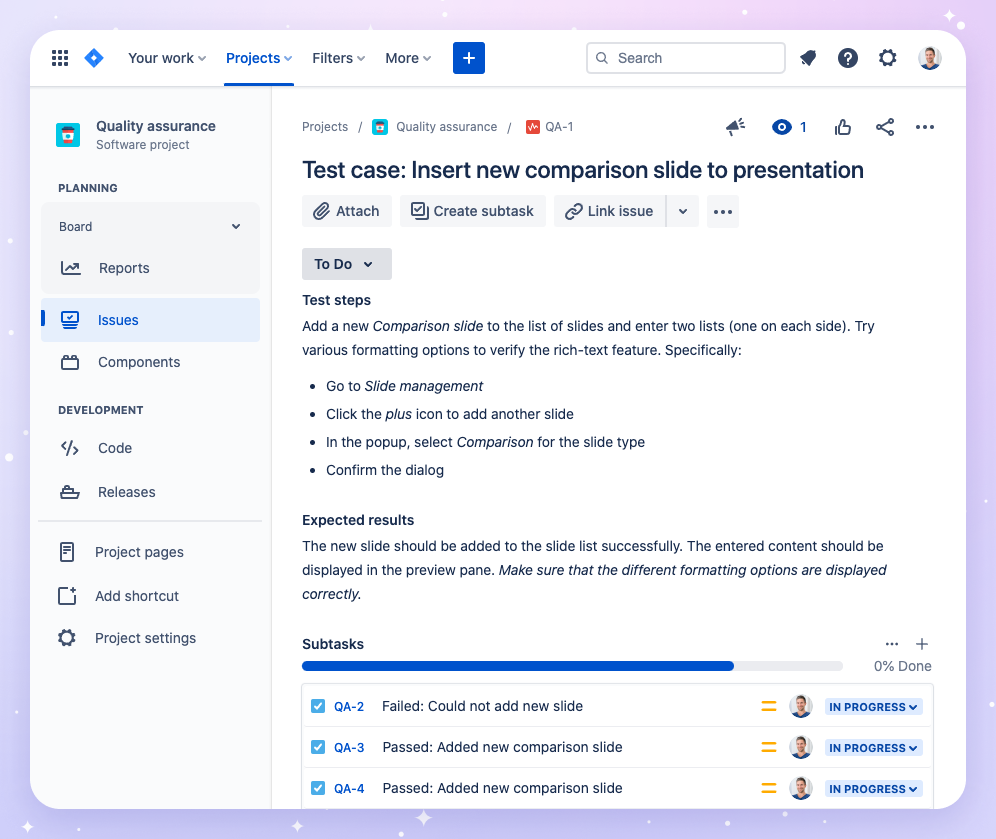Image resolution: width=996 pixels, height=839 pixels.
Task: Click the Jira diamond logo
Action: (94, 58)
